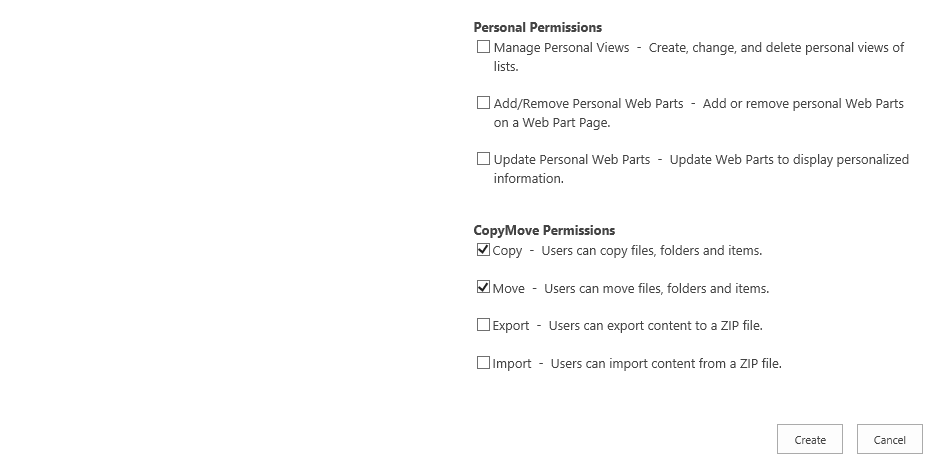Viewport: 930px width, 461px height.
Task: Enable the Export permission checkbox
Action: (484, 325)
